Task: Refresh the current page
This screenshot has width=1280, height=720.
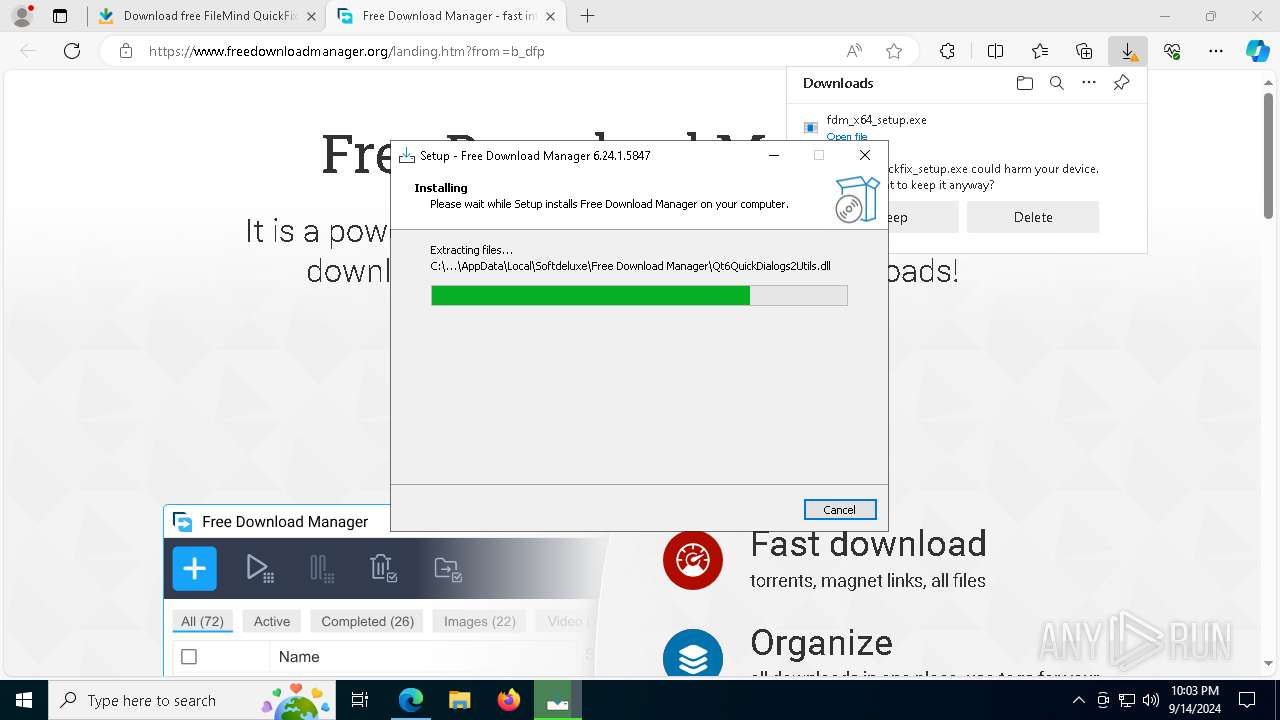Action: coord(72,51)
